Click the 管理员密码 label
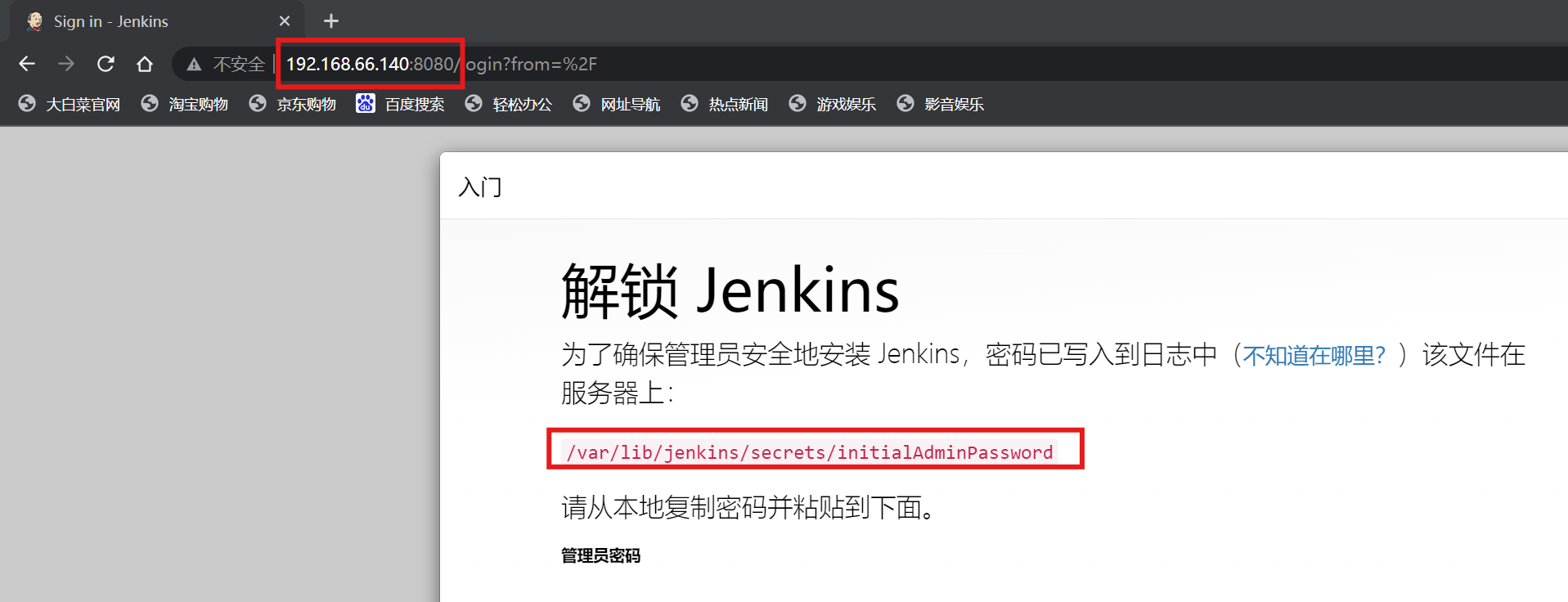The image size is (1568, 602). [600, 556]
